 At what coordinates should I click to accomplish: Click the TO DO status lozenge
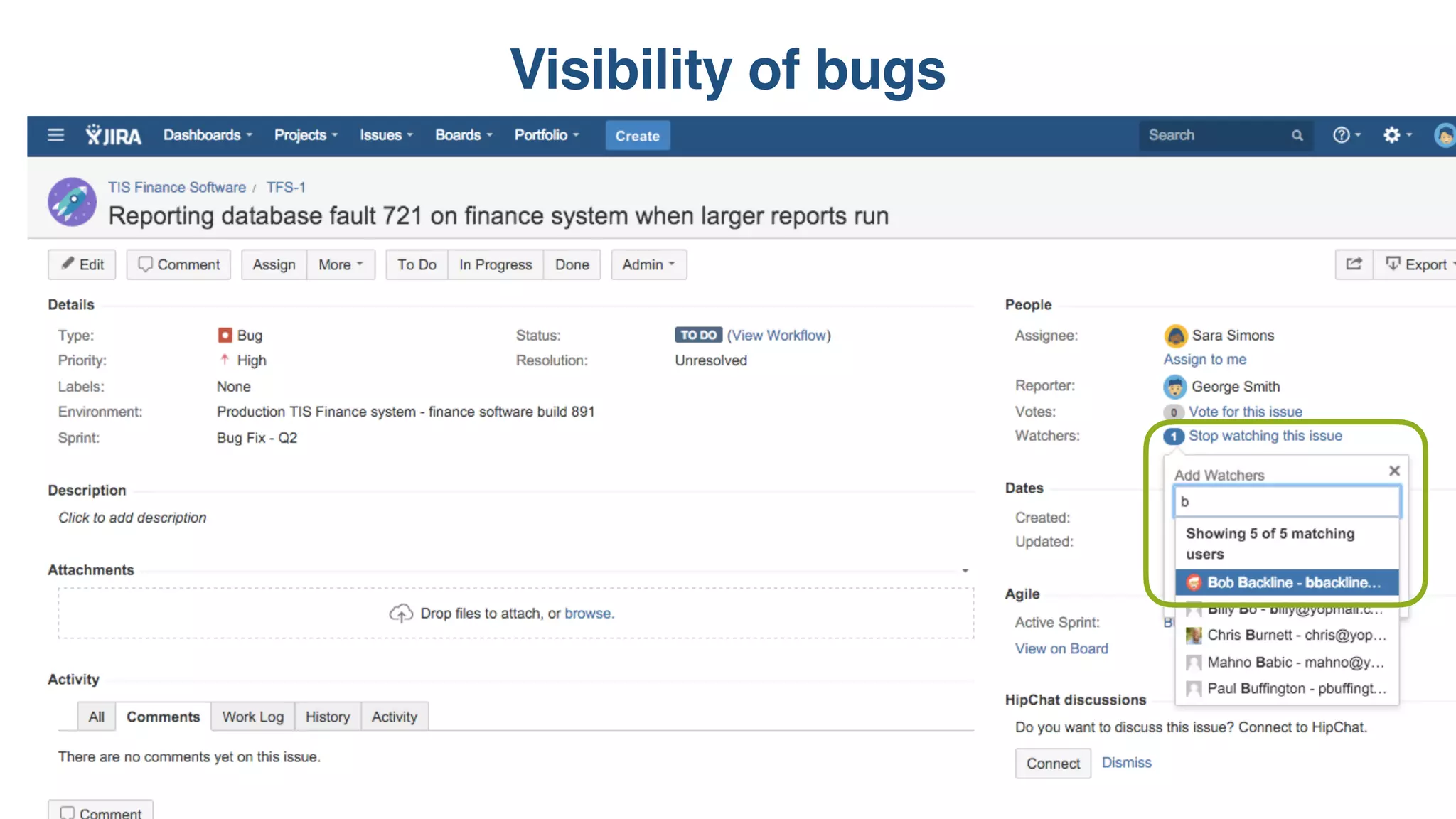click(x=698, y=335)
